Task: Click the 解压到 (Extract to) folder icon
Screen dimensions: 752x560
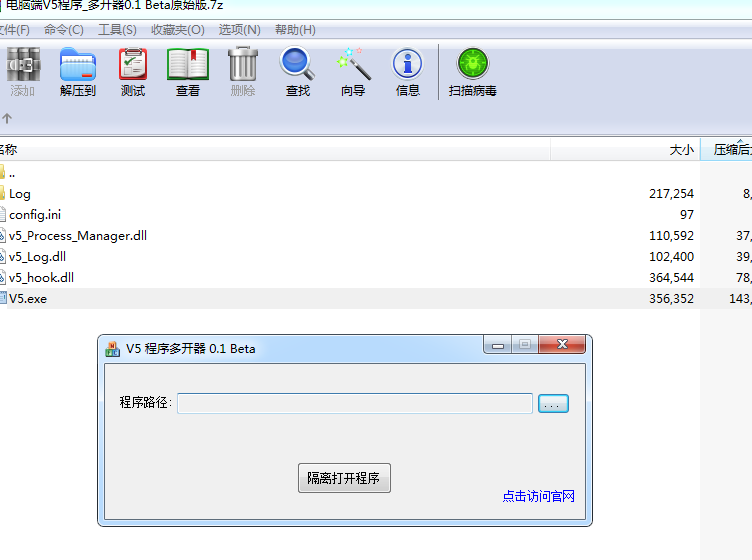Action: [x=78, y=64]
